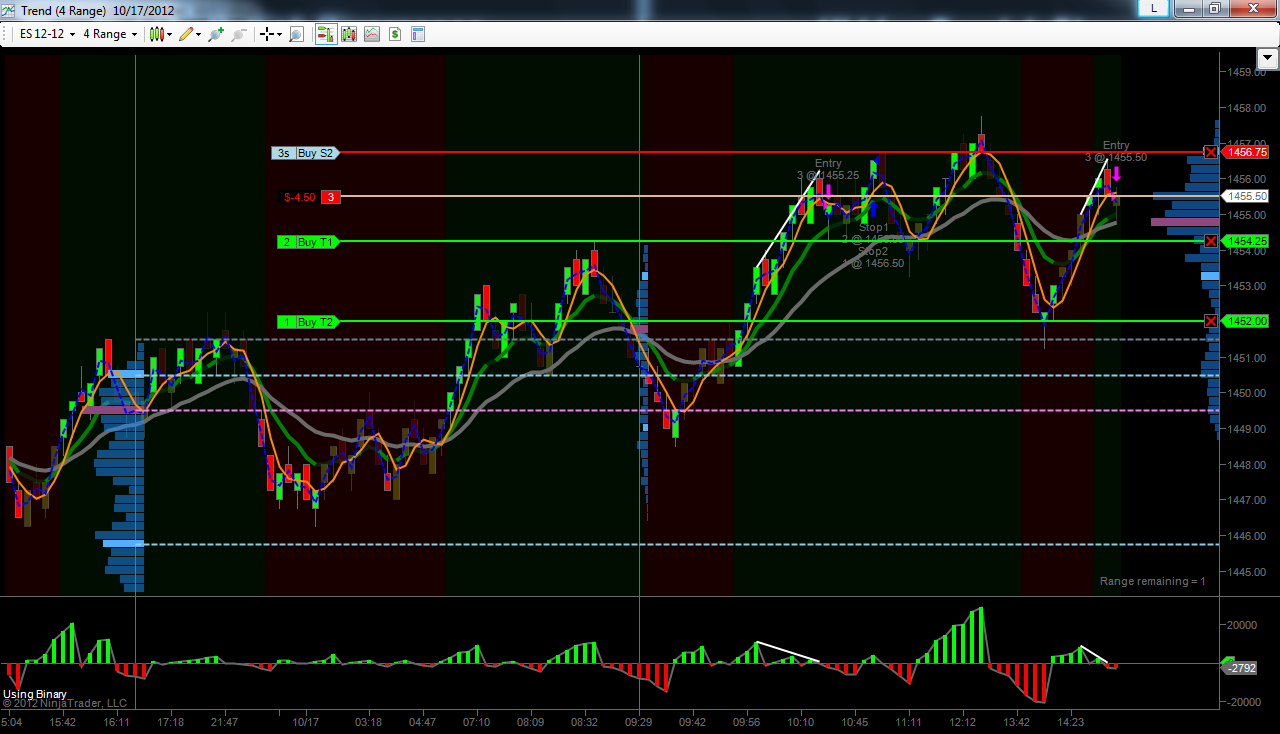Select the candlestick chart style icon

[x=156, y=34]
